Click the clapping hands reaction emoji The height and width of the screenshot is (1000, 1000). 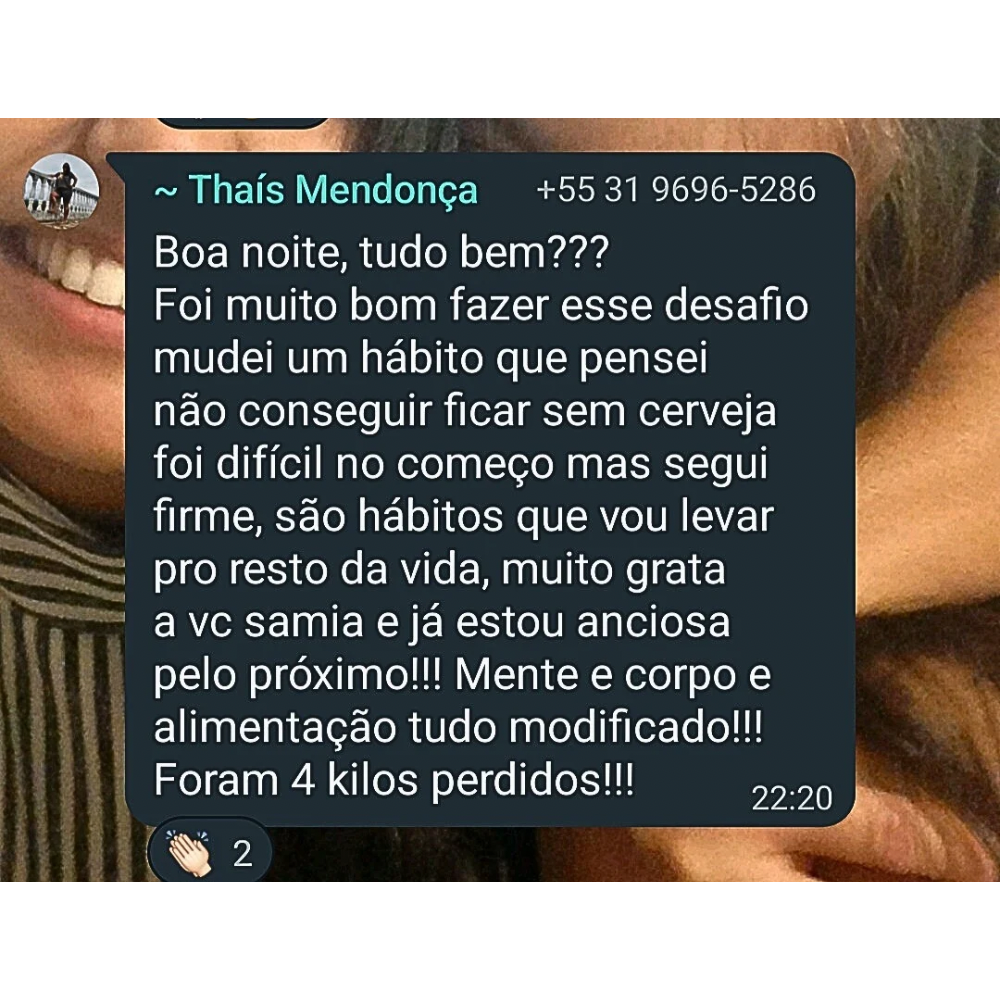189,853
